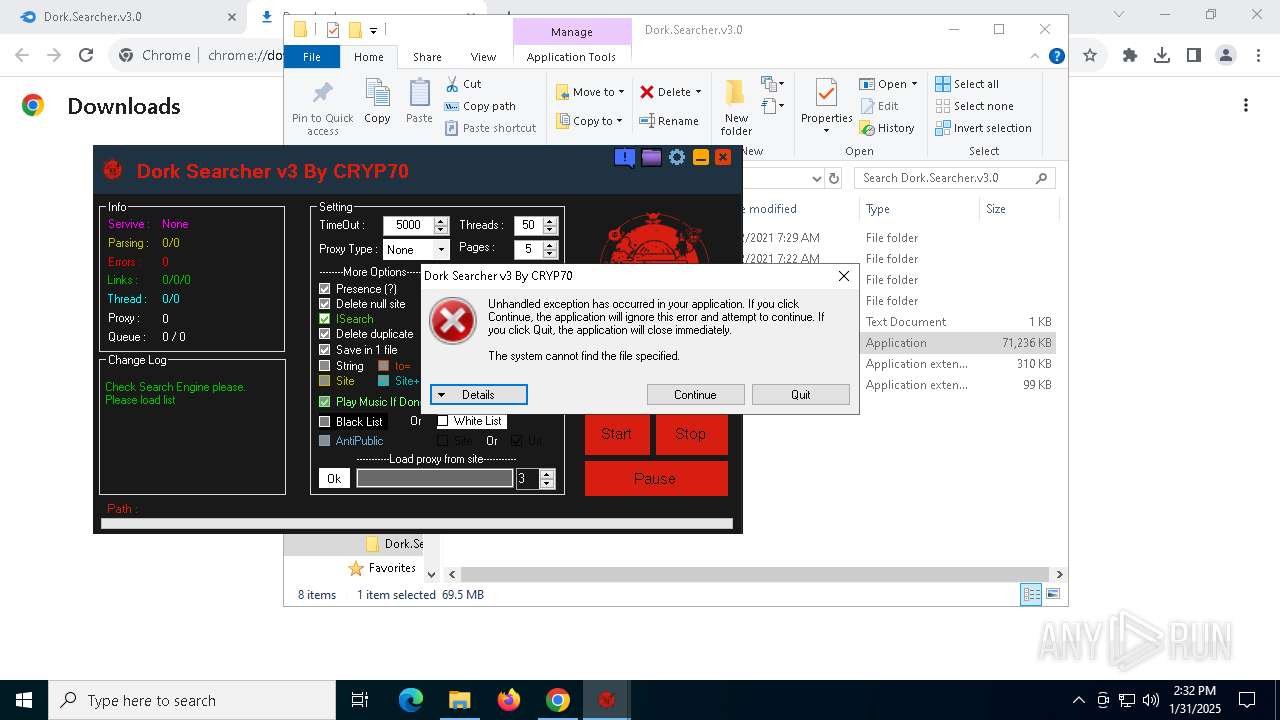Click Continue in the error dialog
This screenshot has width=1280, height=720.
pos(695,395)
